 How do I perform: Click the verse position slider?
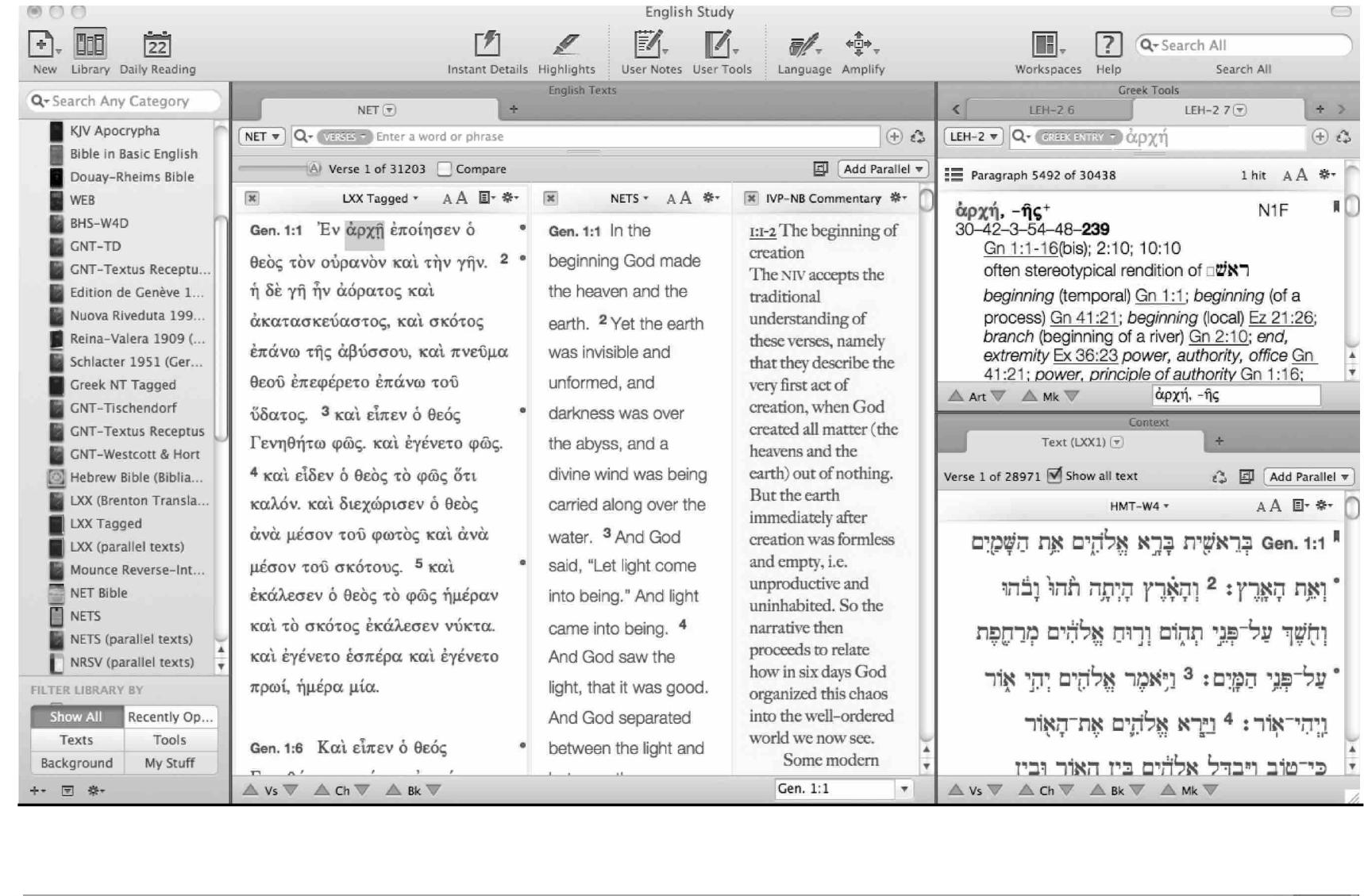pyautogui.click(x=274, y=168)
